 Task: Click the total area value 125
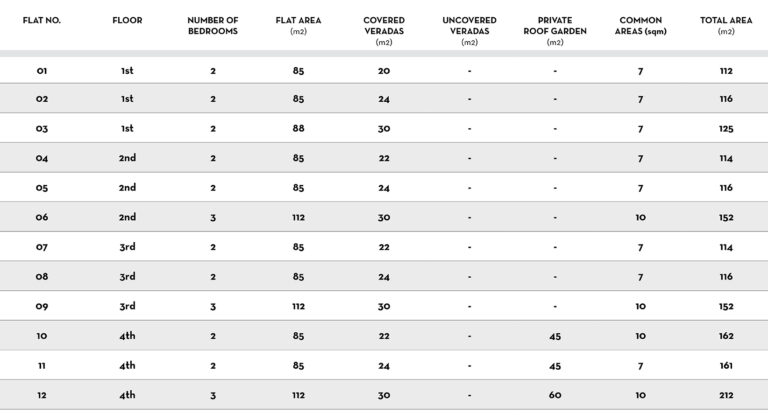[x=726, y=129]
